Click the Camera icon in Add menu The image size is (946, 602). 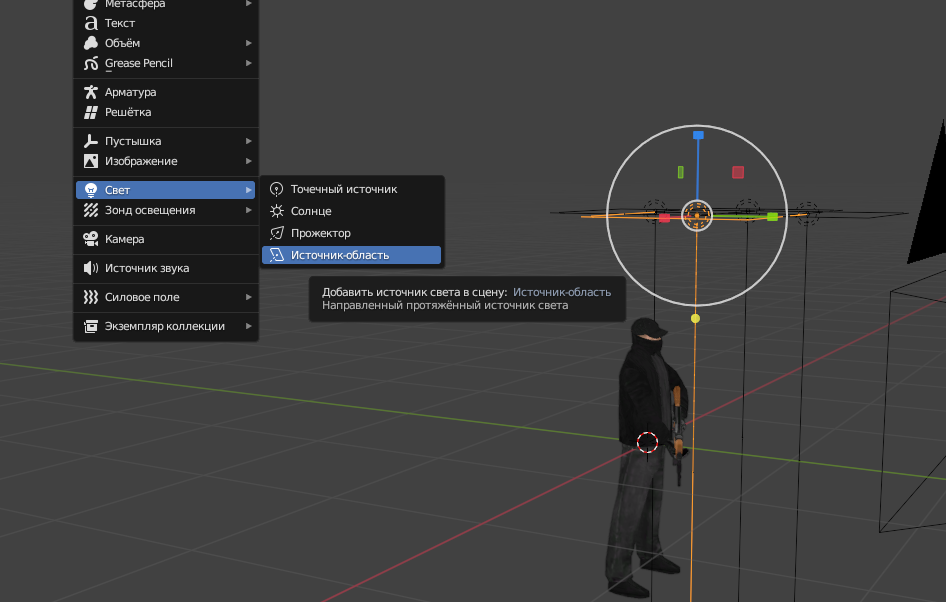click(x=91, y=239)
